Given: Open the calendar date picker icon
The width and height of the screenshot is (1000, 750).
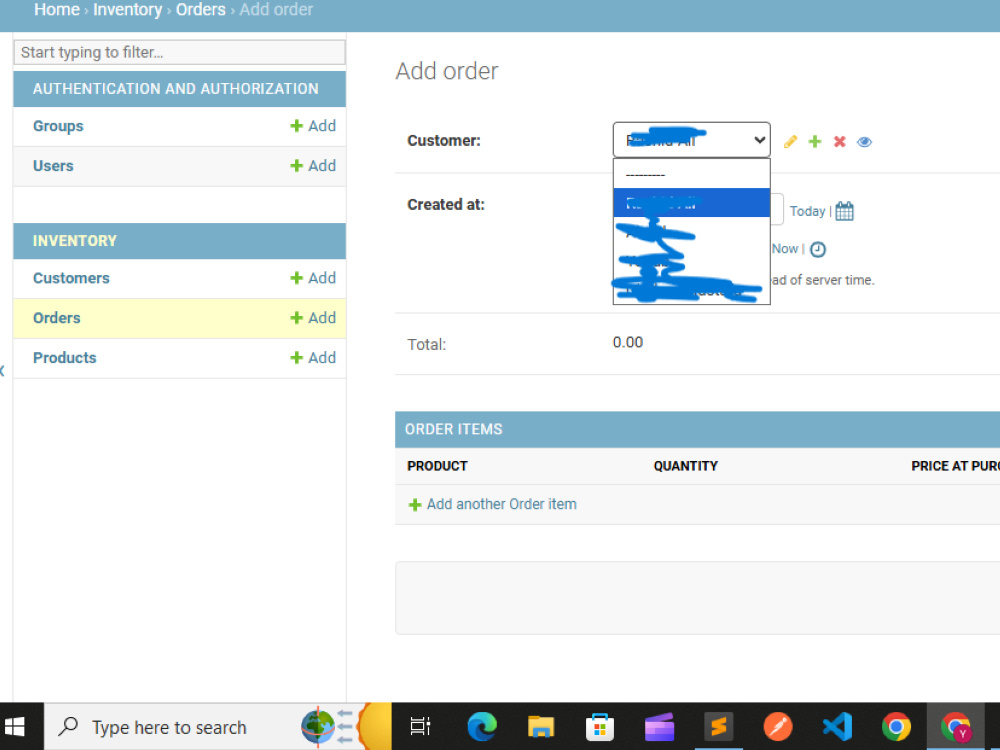Looking at the screenshot, I should coord(844,211).
